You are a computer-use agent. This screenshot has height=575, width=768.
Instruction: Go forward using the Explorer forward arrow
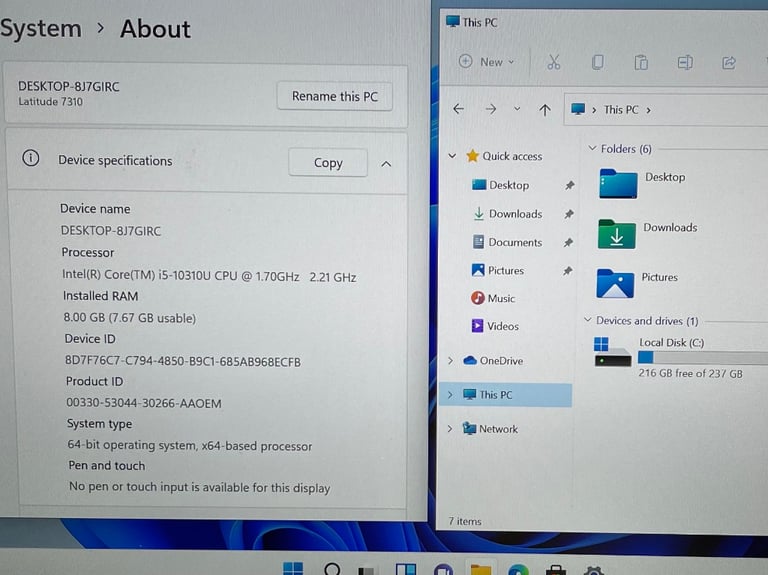(x=490, y=109)
